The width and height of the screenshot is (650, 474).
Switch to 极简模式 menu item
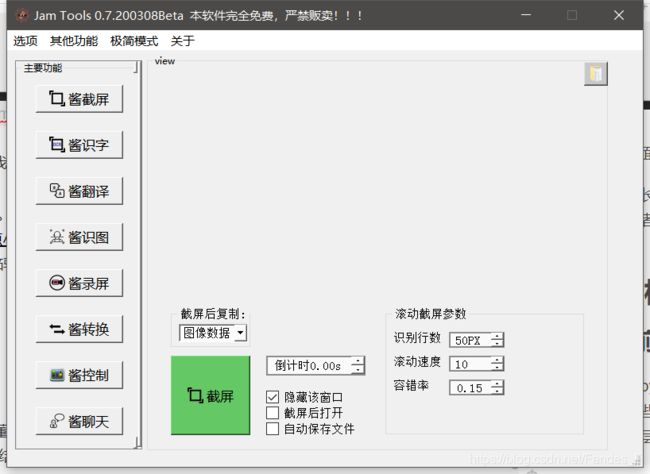(x=134, y=41)
